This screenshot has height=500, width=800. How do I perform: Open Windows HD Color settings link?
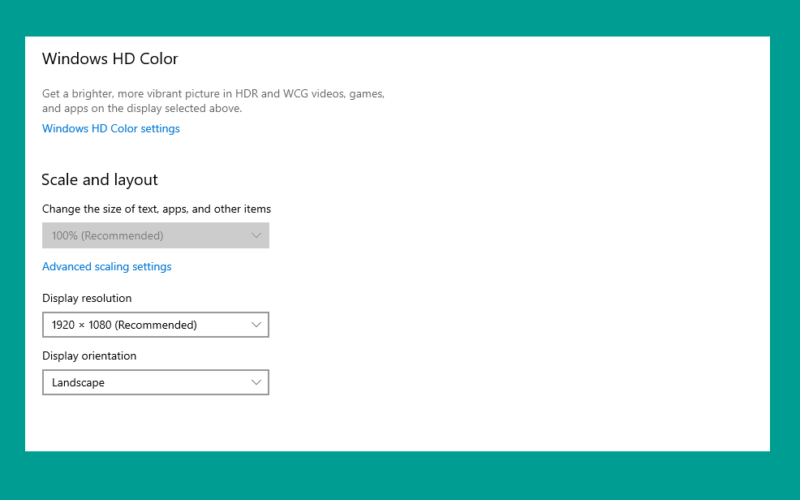[x=111, y=129]
